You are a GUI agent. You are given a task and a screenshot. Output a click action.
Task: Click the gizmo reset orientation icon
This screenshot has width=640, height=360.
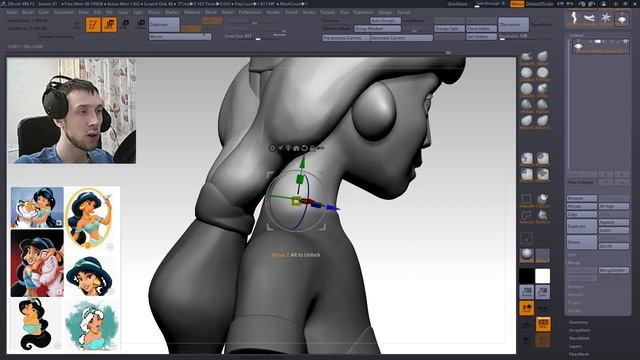tap(304, 148)
